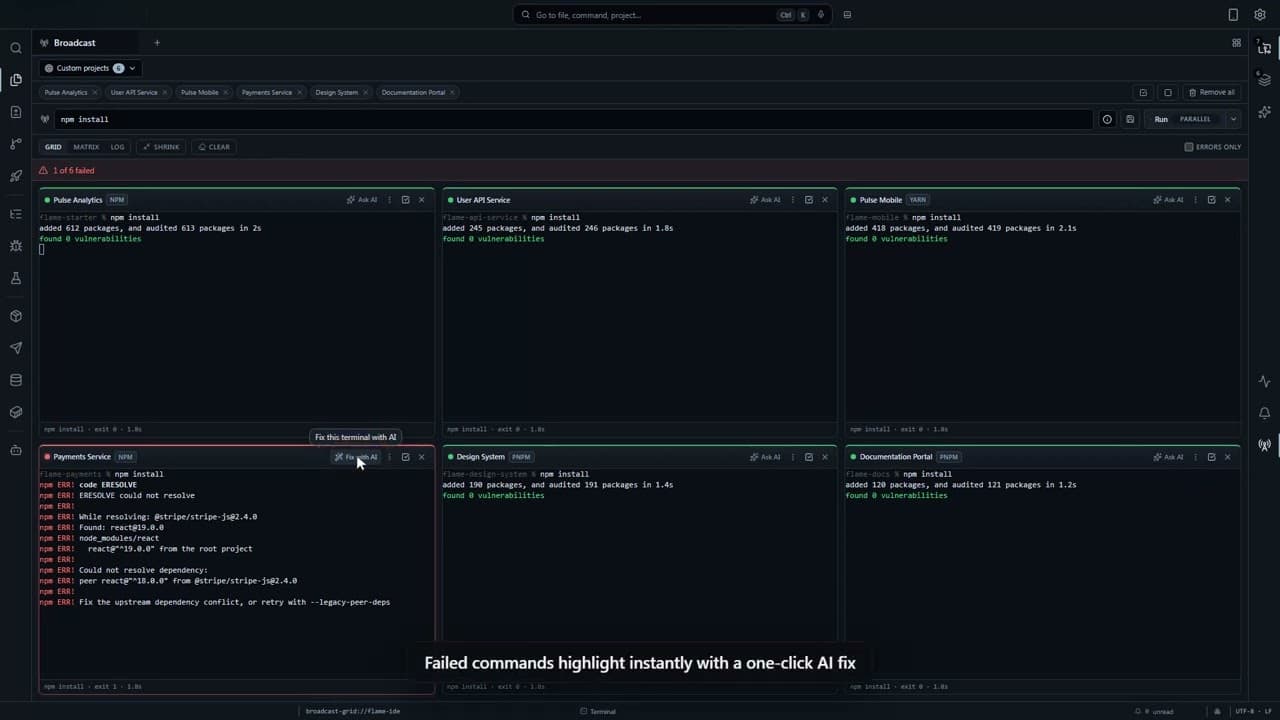The width and height of the screenshot is (1280, 720).
Task: Click Ask AI on User API Service terminal
Action: pos(765,200)
